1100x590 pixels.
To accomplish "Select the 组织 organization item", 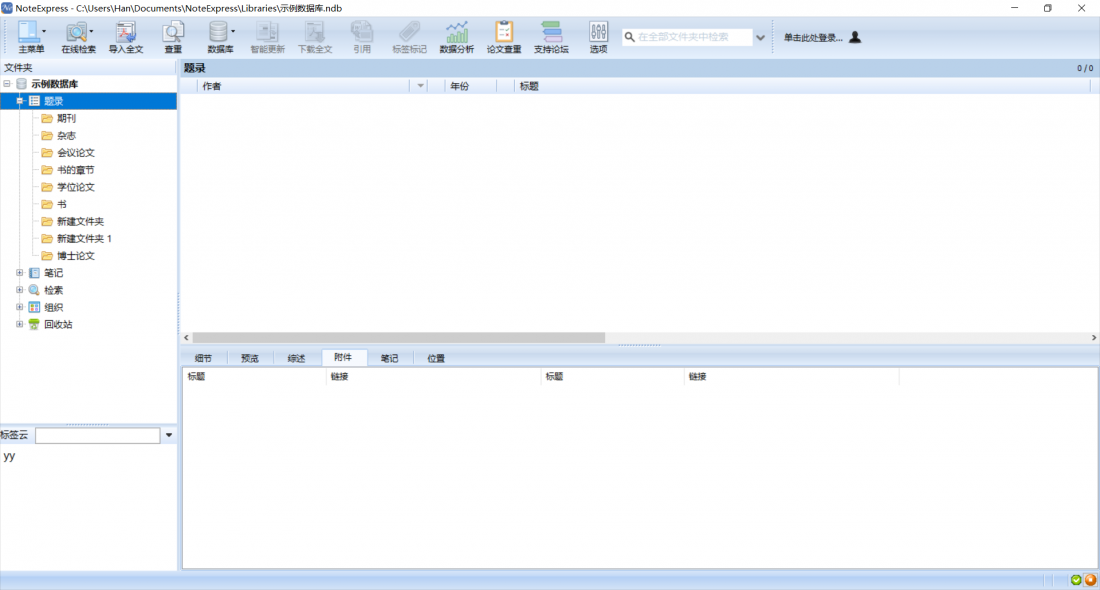I will point(53,307).
